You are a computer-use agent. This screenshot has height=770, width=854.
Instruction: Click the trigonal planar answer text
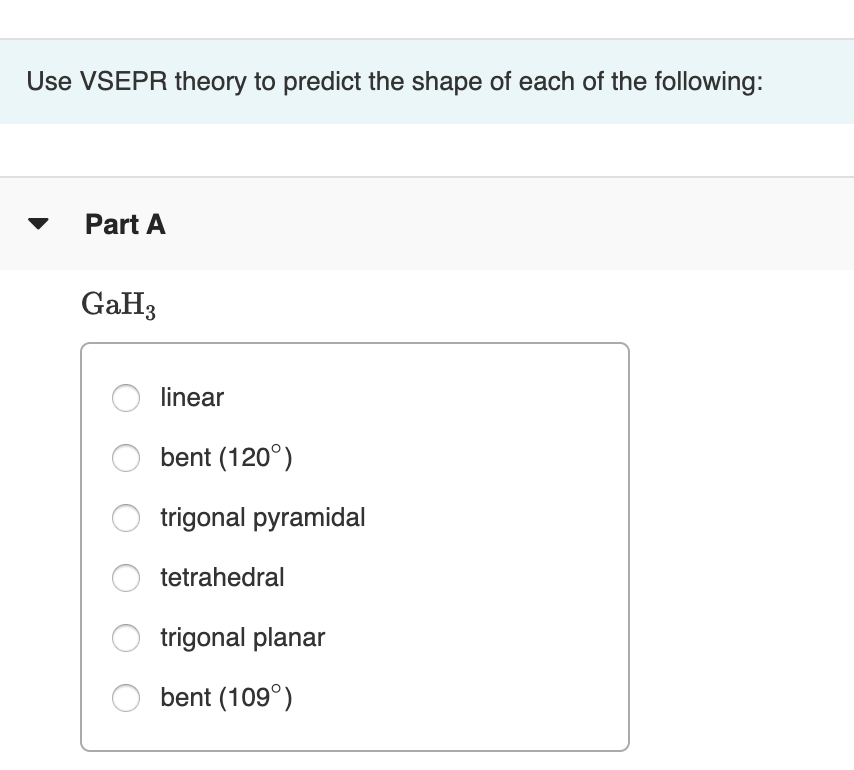(x=243, y=638)
